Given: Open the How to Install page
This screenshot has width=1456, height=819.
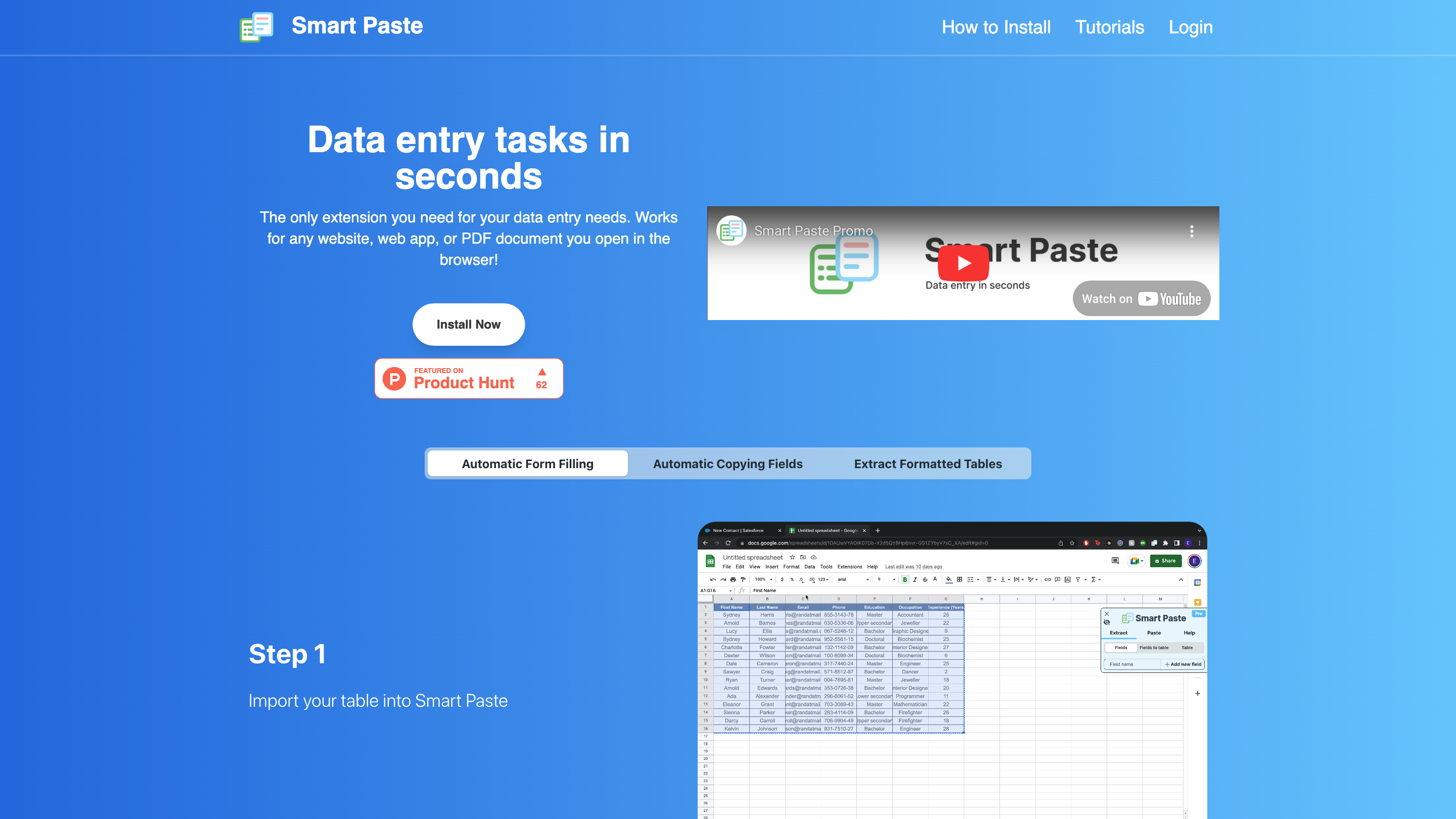Looking at the screenshot, I should [x=996, y=27].
